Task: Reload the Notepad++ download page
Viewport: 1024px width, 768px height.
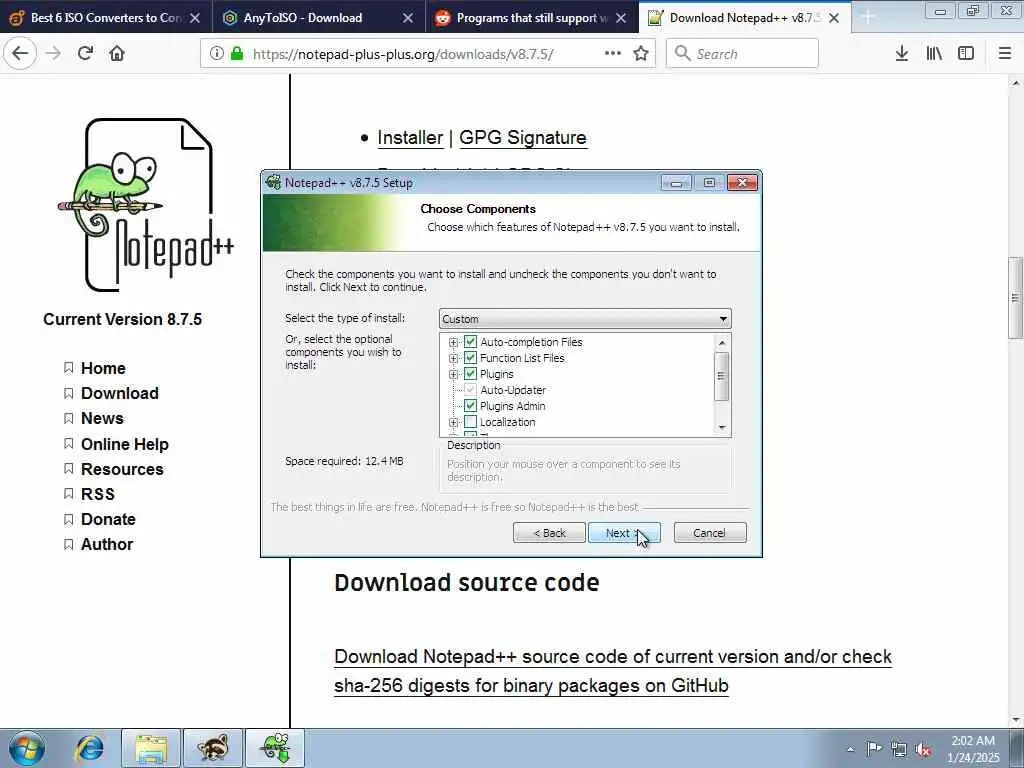Action: tap(86, 54)
